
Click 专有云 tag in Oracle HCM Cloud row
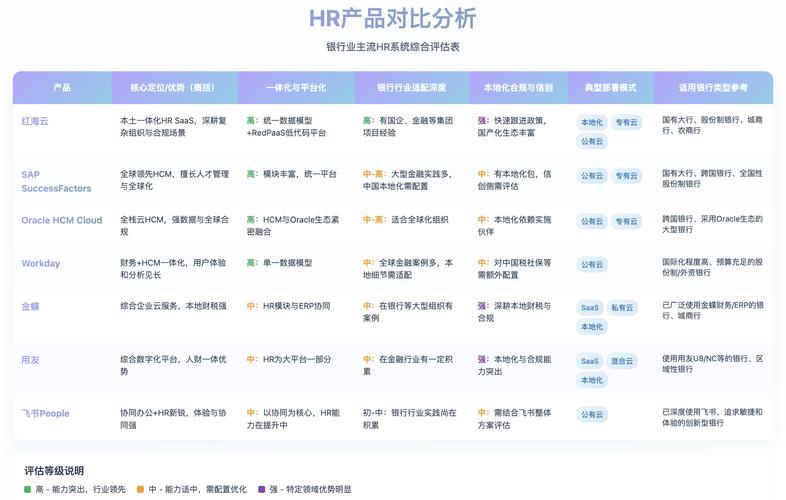click(x=627, y=222)
